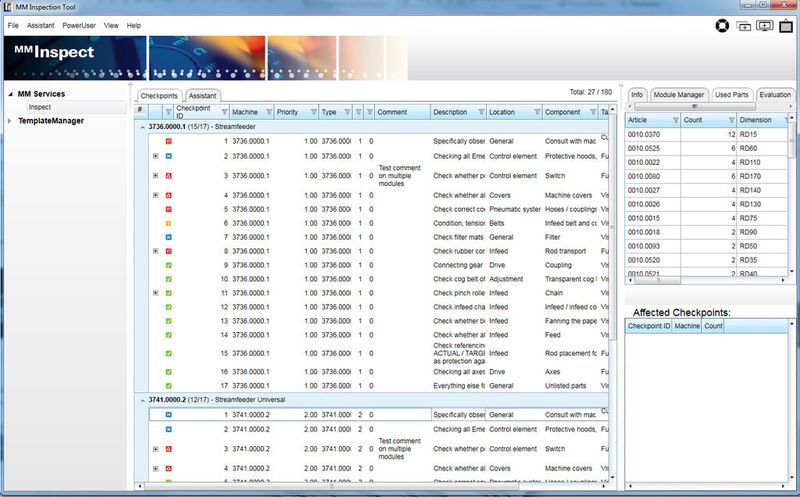Expand the TemplateManager tree node

point(10,121)
